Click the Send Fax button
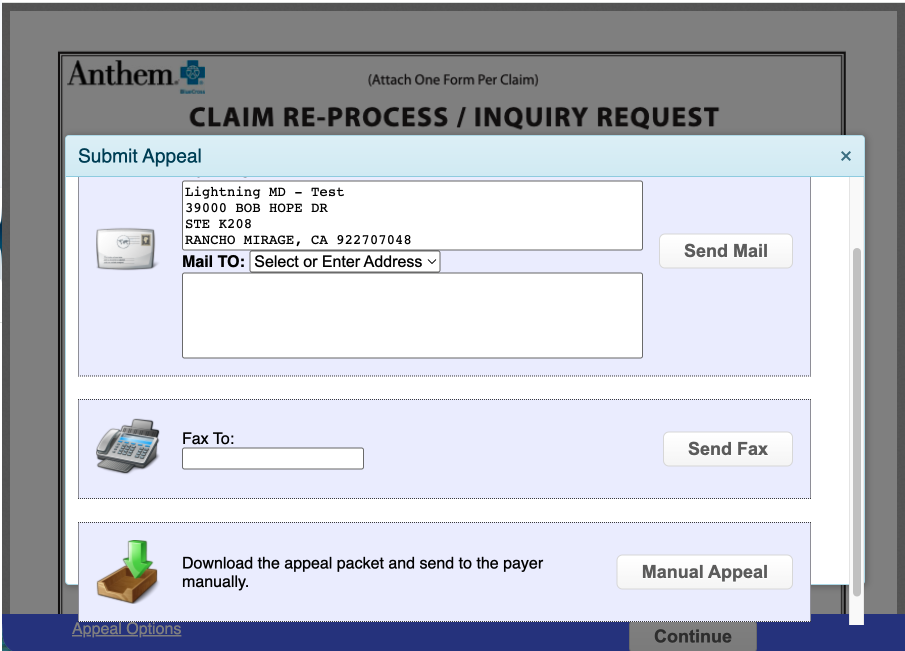Viewport: 905px width, 651px height. click(x=727, y=448)
